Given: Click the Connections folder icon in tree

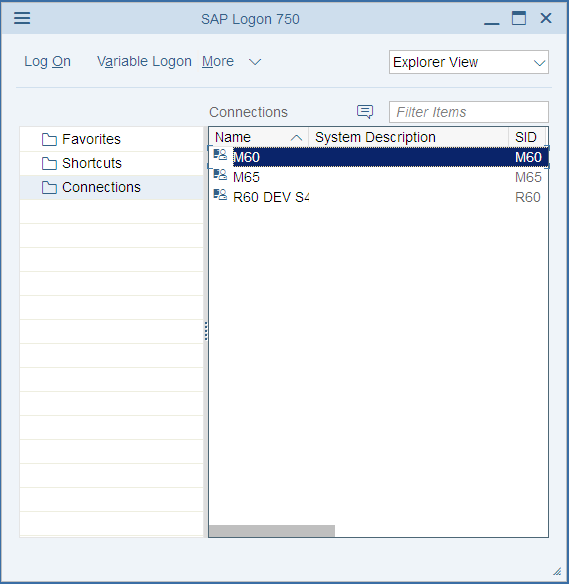Looking at the screenshot, I should point(49,187).
